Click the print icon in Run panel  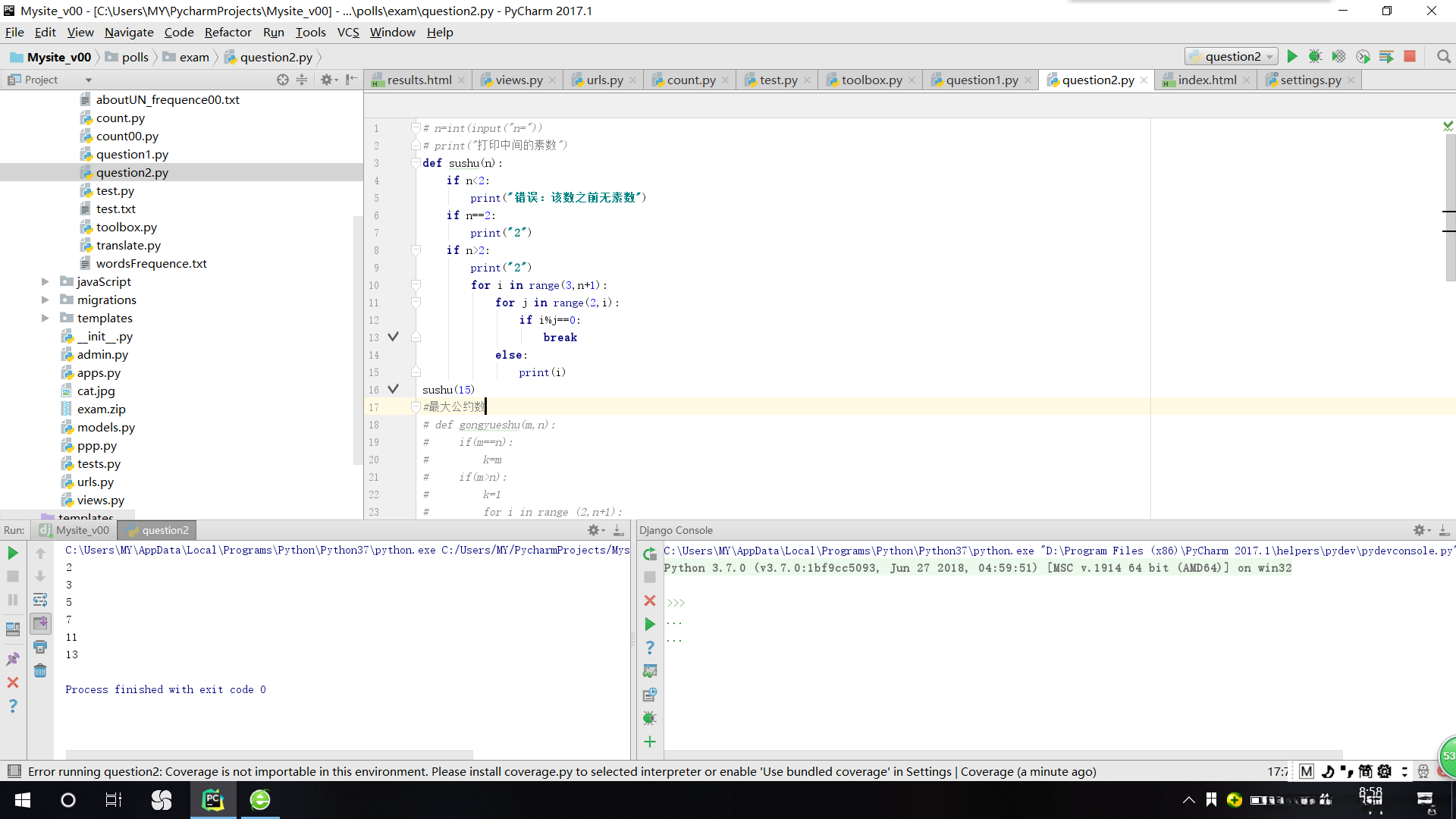pyautogui.click(x=40, y=648)
